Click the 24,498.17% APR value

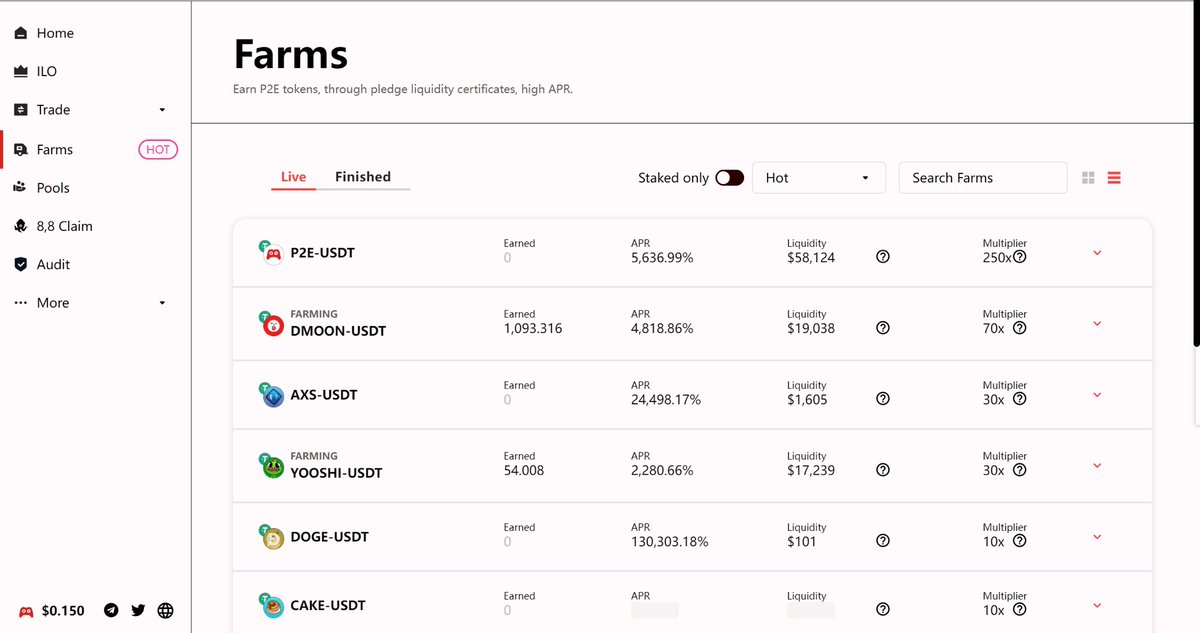666,400
